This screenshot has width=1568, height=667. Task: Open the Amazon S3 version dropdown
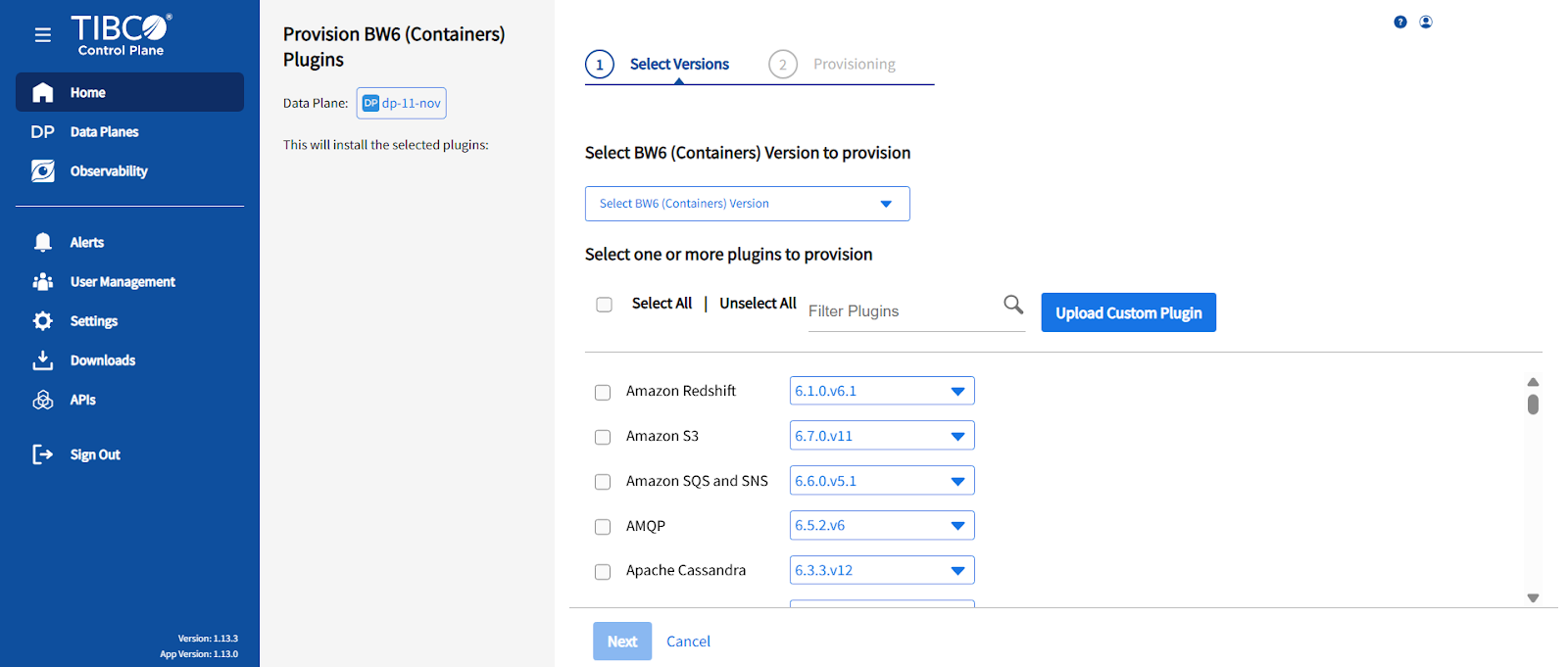click(881, 436)
